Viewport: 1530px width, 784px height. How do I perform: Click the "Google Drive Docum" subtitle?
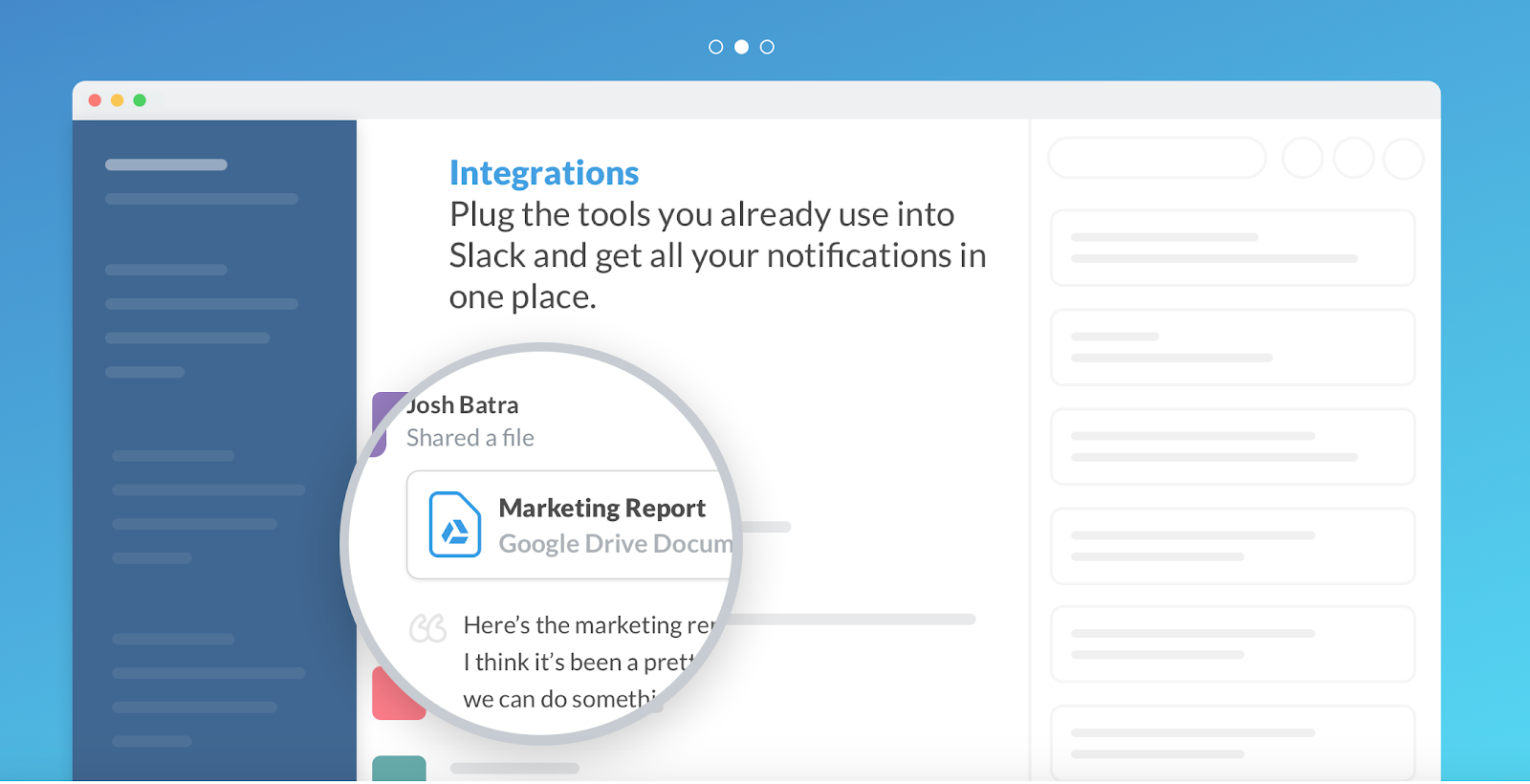coord(616,544)
